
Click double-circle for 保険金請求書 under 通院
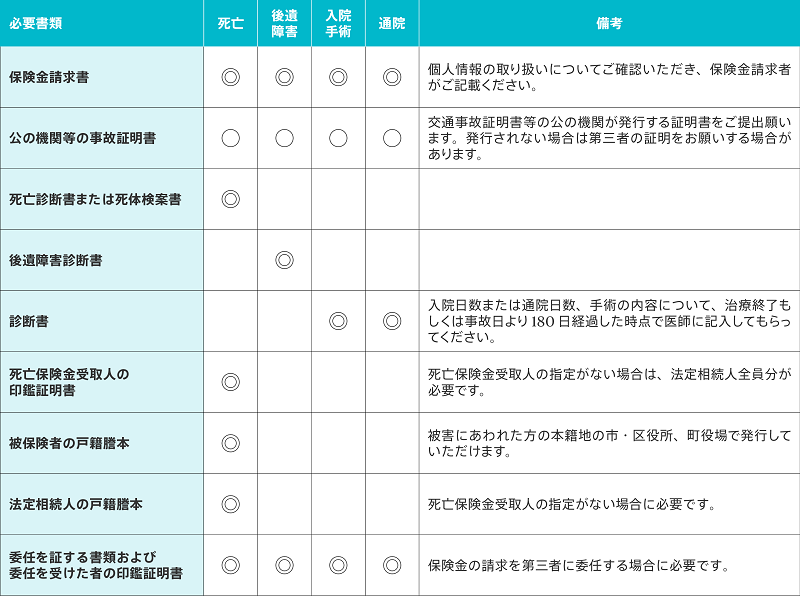click(x=392, y=77)
